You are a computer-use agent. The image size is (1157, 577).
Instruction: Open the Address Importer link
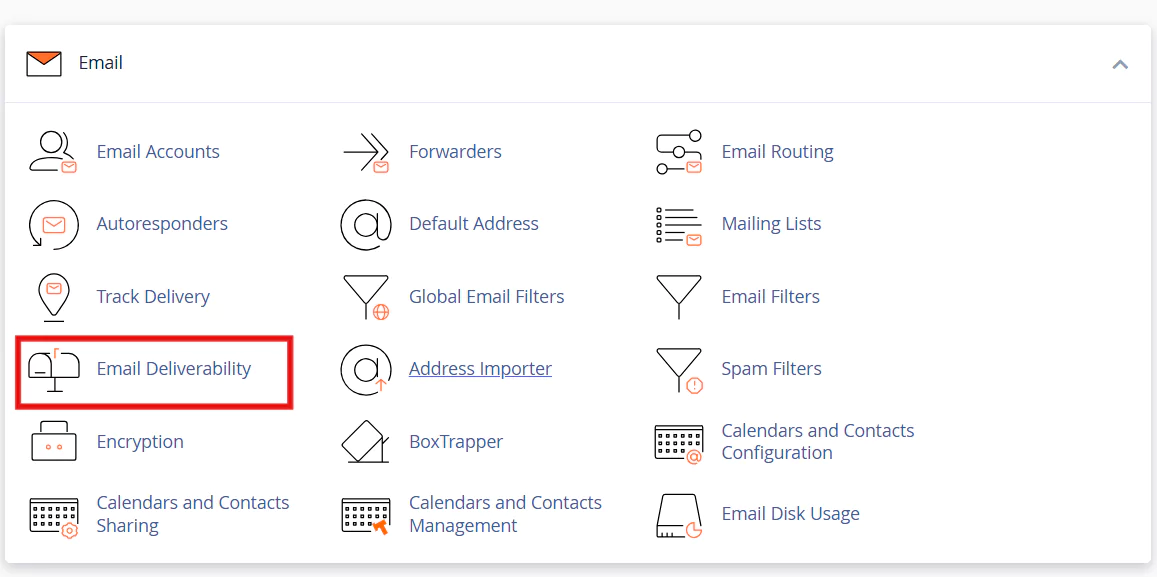click(480, 368)
